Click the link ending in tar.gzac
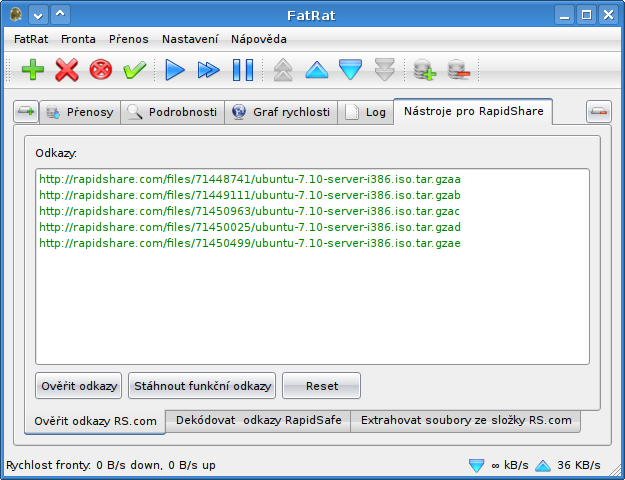Screen dimensions: 625x480 point(250,211)
